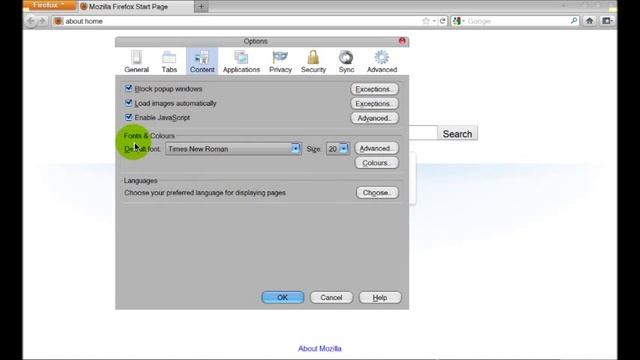Open the Default font dropdown
This screenshot has height=360, width=640.
click(233, 149)
